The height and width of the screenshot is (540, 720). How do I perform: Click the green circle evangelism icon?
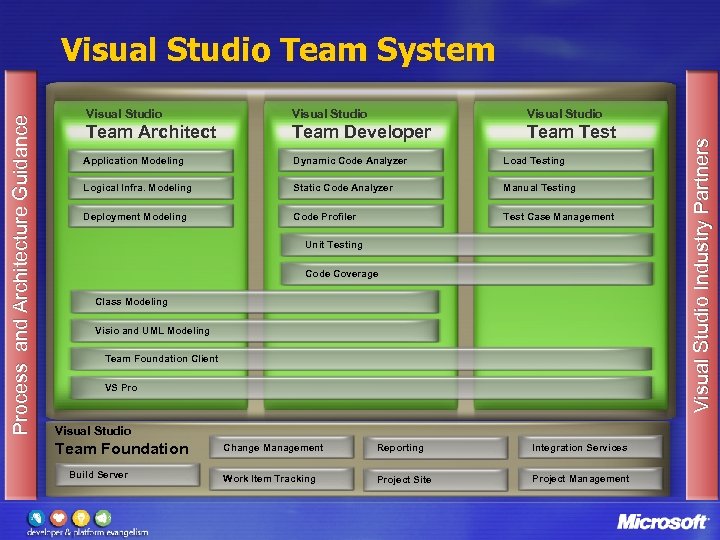[103, 518]
